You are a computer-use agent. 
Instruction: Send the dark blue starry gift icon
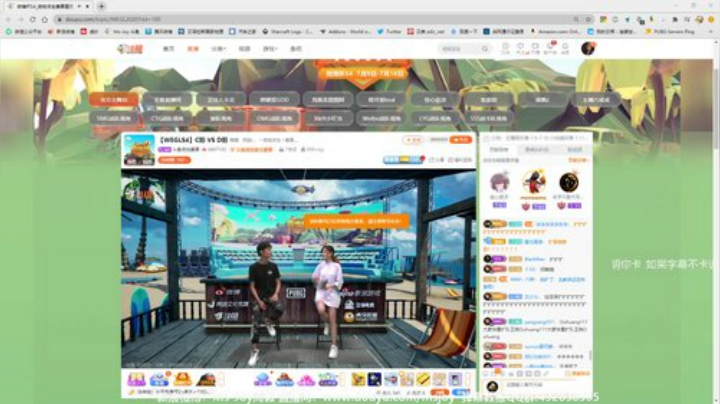click(374, 379)
